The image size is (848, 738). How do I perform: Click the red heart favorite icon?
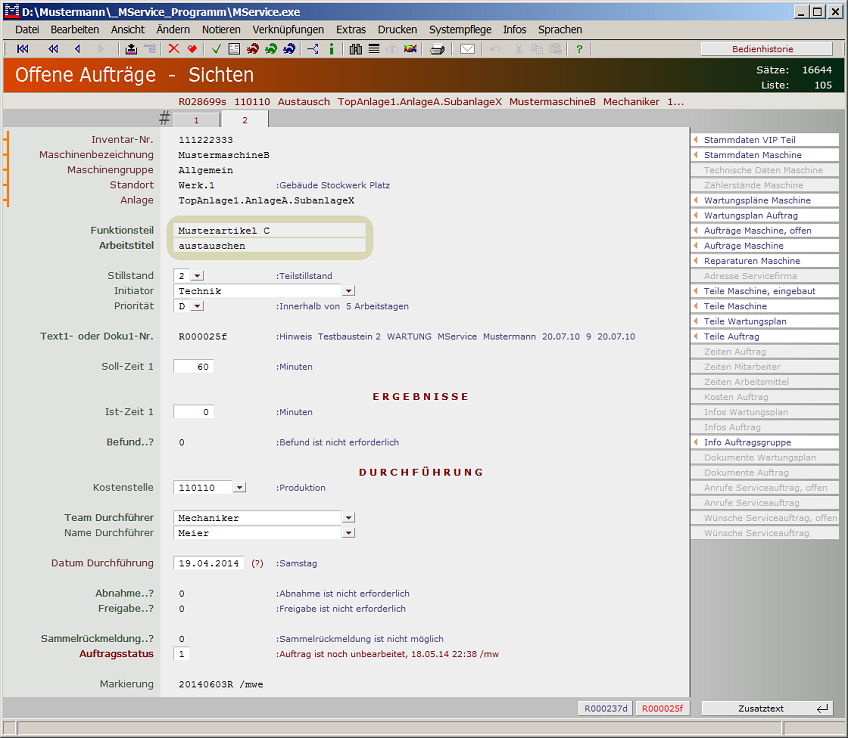coord(191,49)
